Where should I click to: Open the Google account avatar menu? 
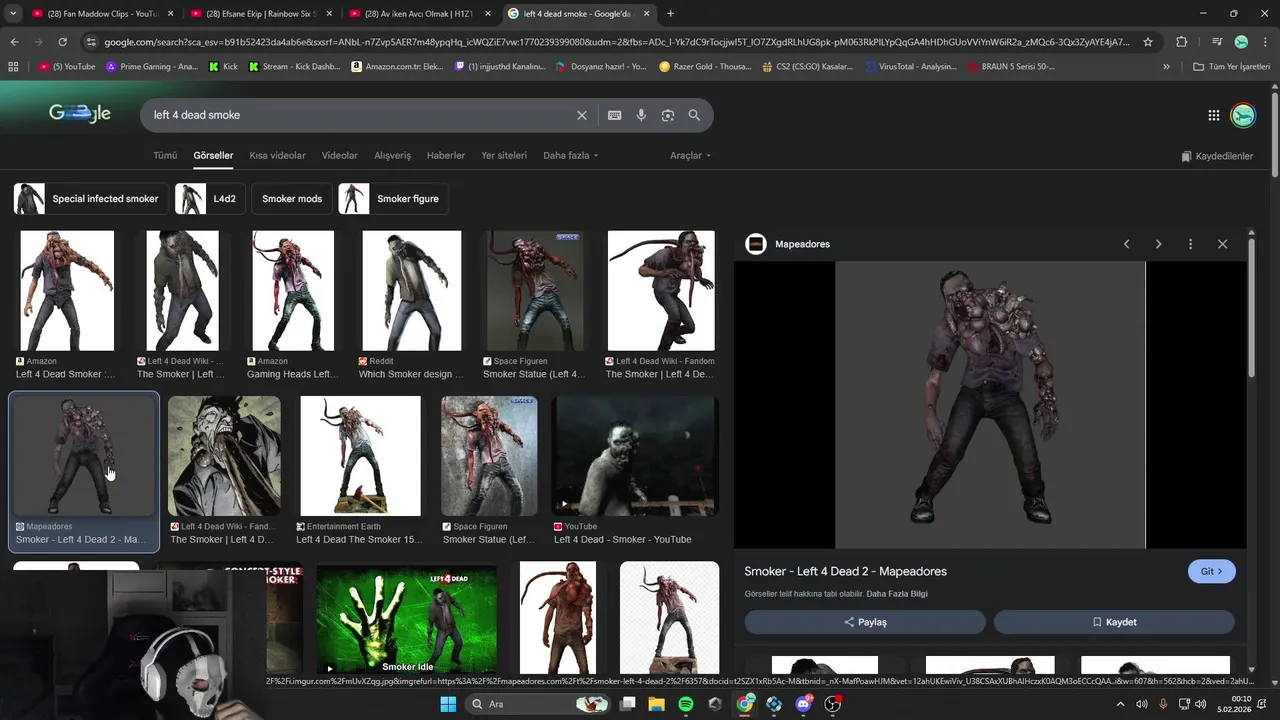(1243, 115)
